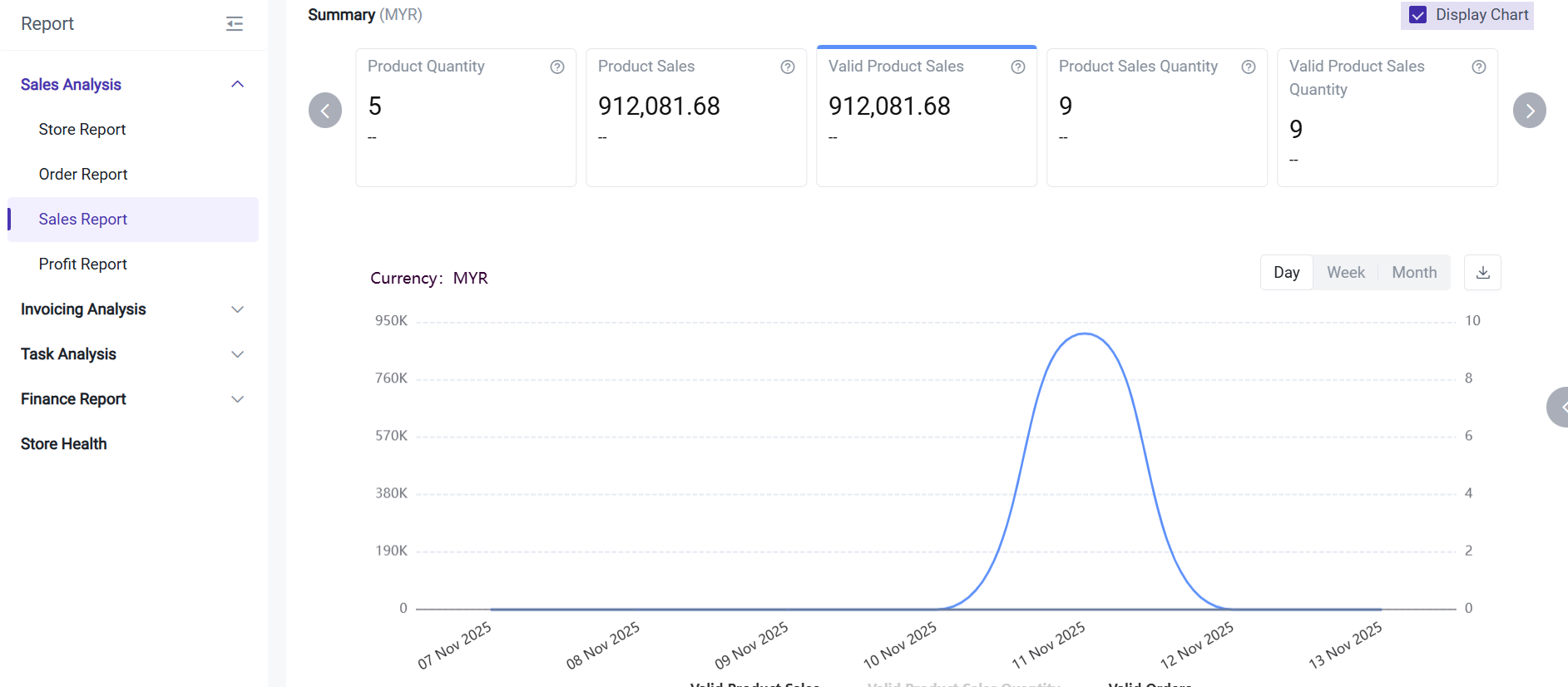
Task: Switch chart granularity to Week
Action: point(1345,273)
